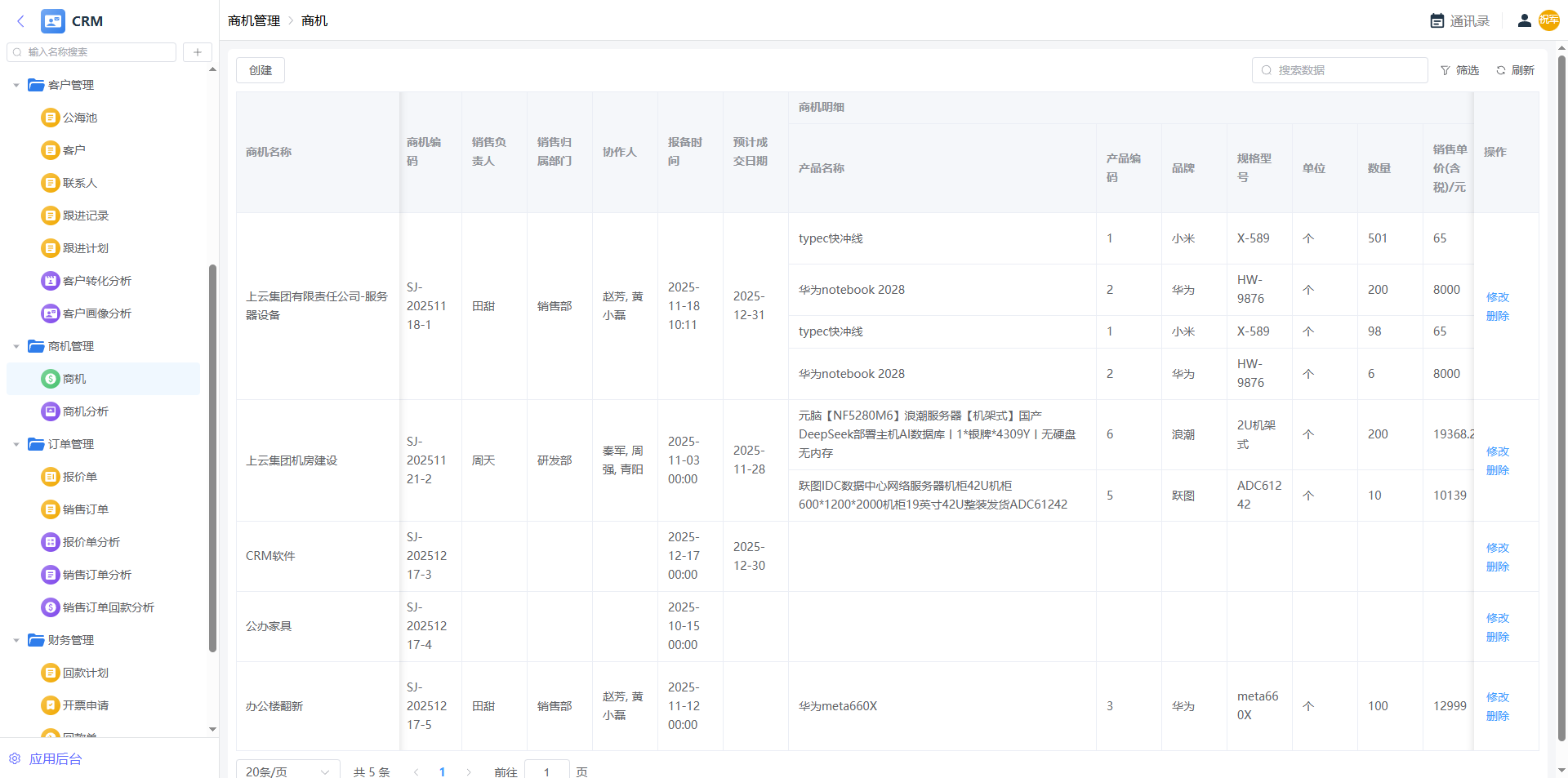Click 商机管理 in the breadcrumb

[x=254, y=21]
